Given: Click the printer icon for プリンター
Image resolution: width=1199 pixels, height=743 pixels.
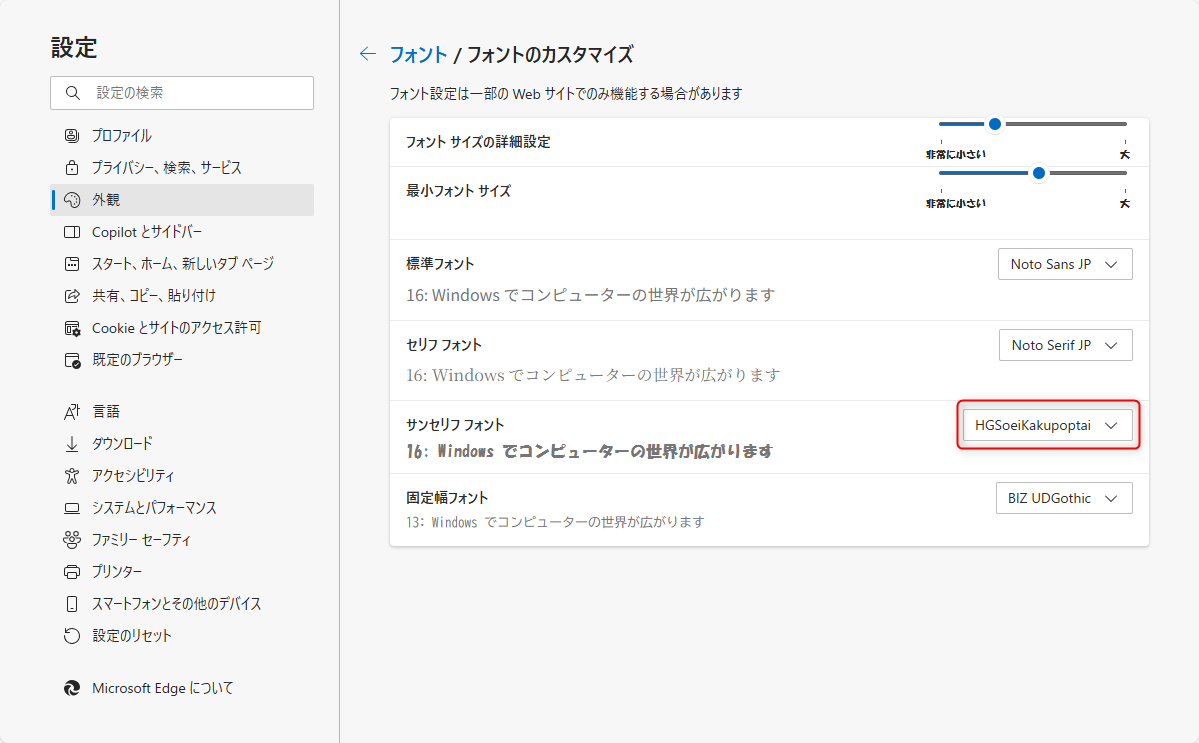Looking at the screenshot, I should tap(72, 572).
